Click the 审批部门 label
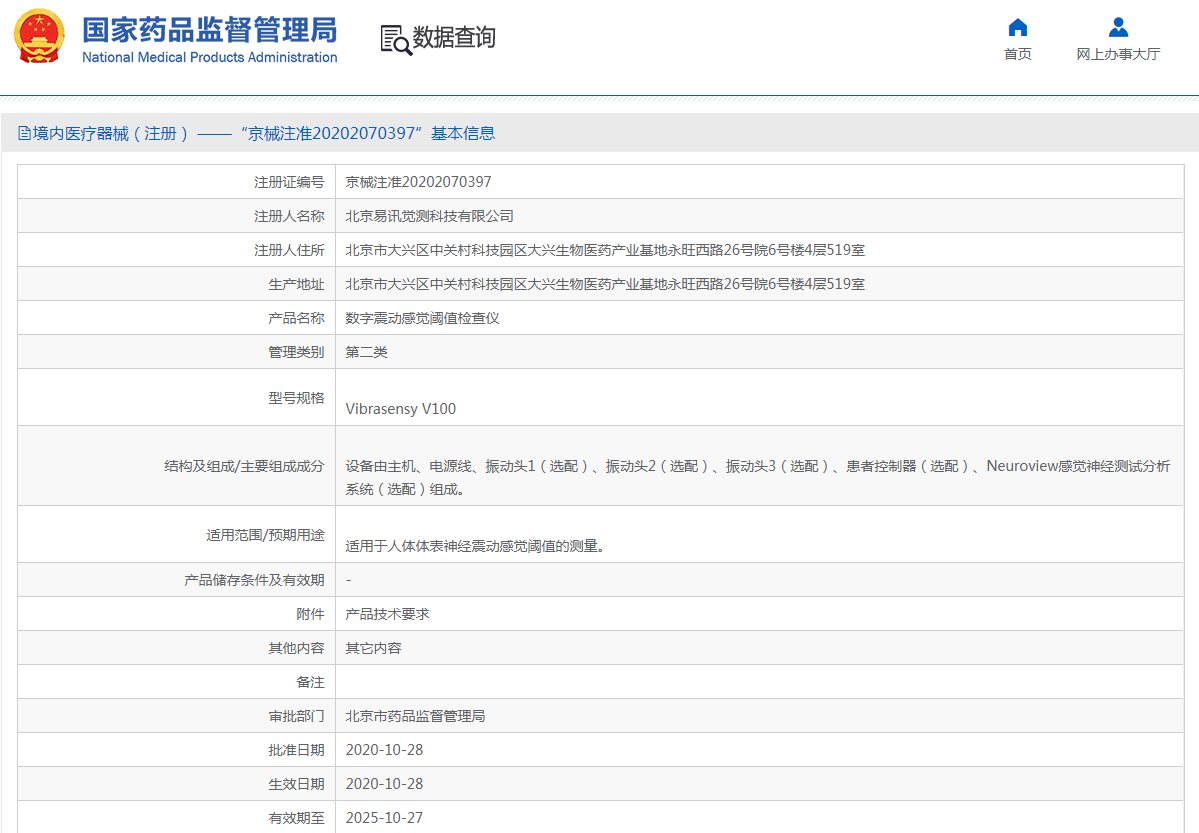 coord(296,716)
